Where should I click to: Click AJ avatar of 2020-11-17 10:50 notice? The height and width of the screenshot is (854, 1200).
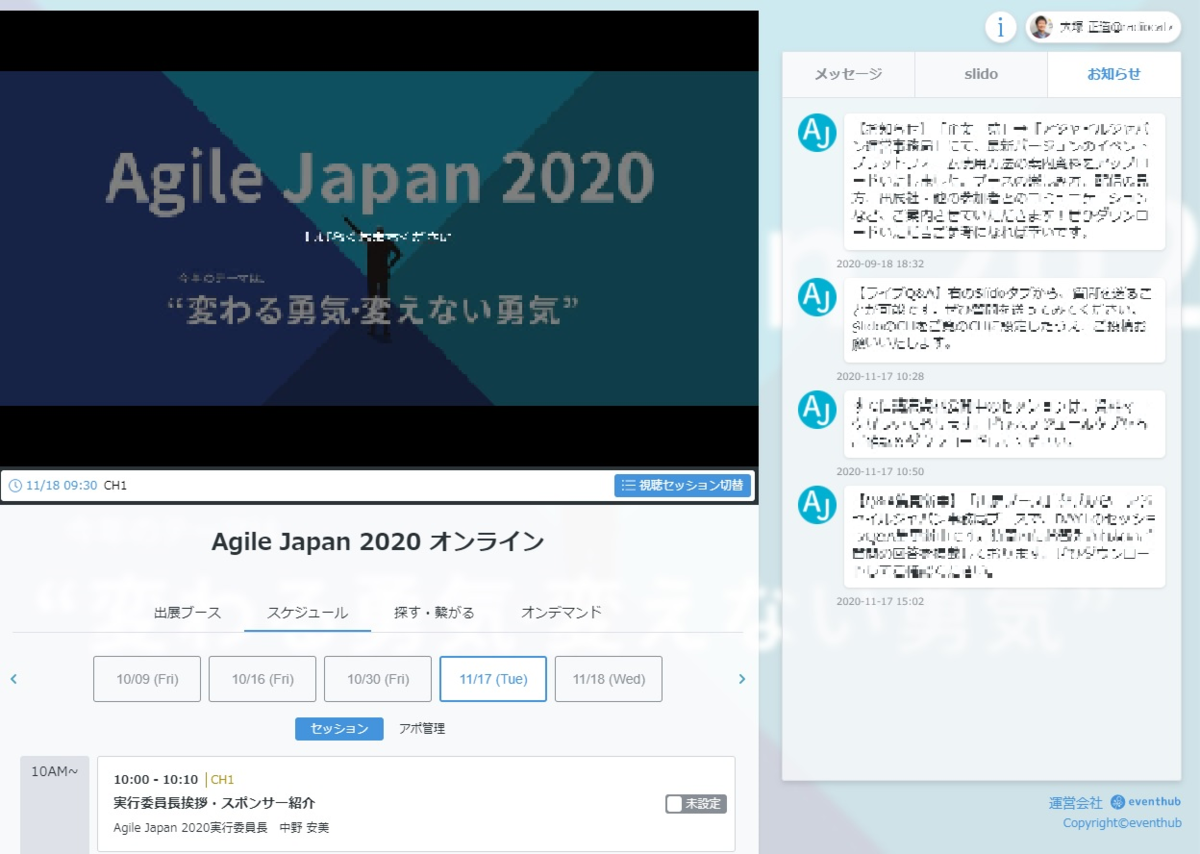click(x=817, y=409)
